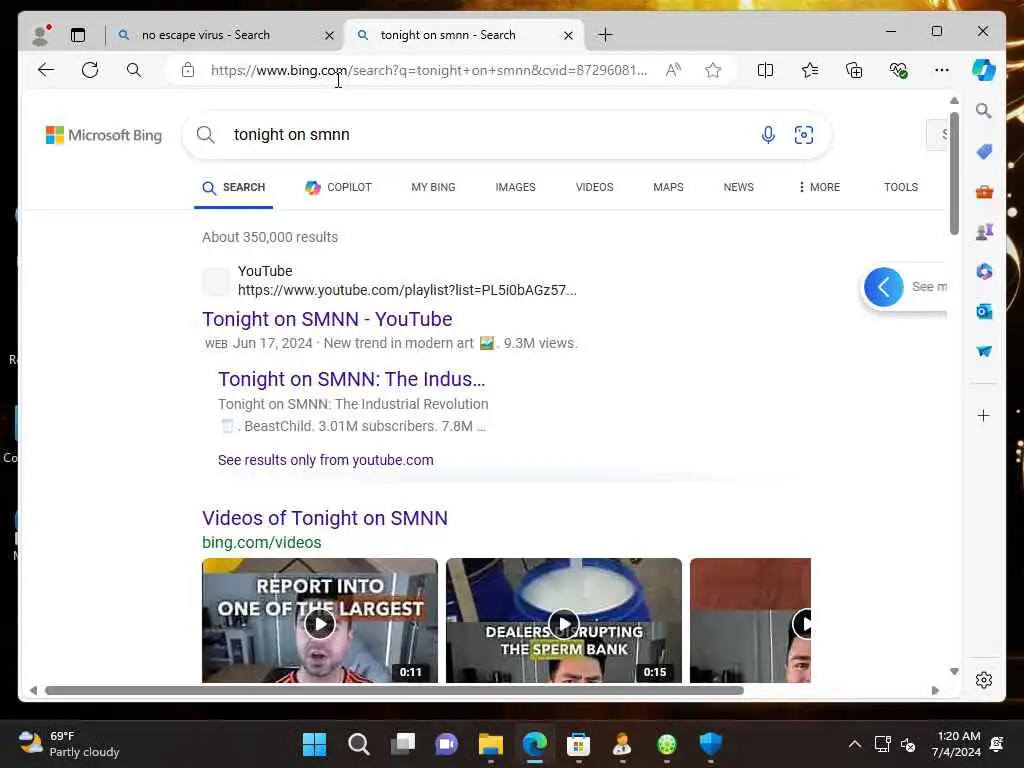Start visual search with camera icon
The image size is (1024, 768).
coord(804,135)
